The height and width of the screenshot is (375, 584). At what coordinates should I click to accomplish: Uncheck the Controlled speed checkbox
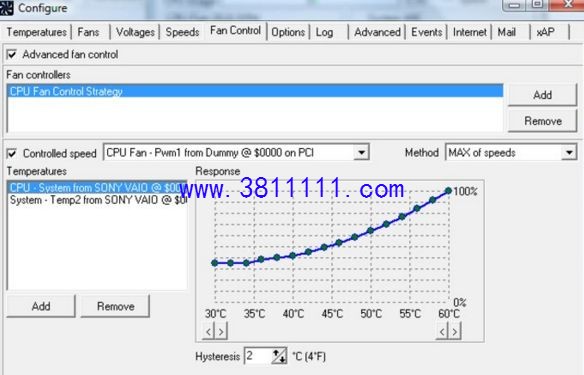(x=12, y=153)
